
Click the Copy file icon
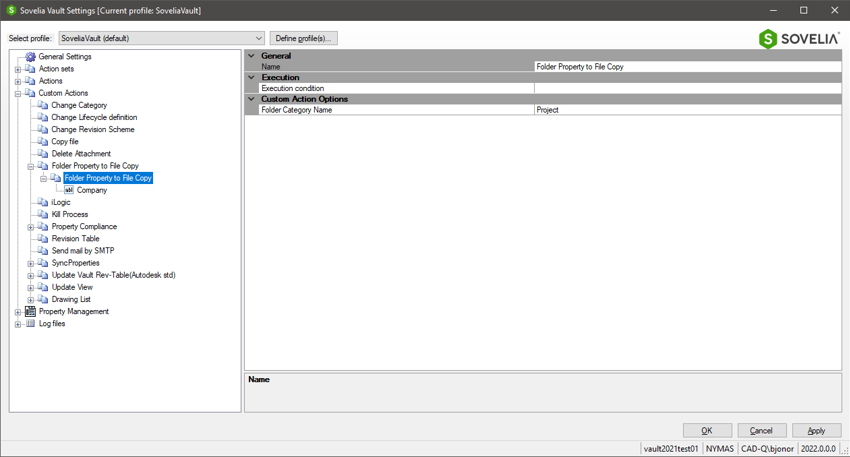pos(43,141)
